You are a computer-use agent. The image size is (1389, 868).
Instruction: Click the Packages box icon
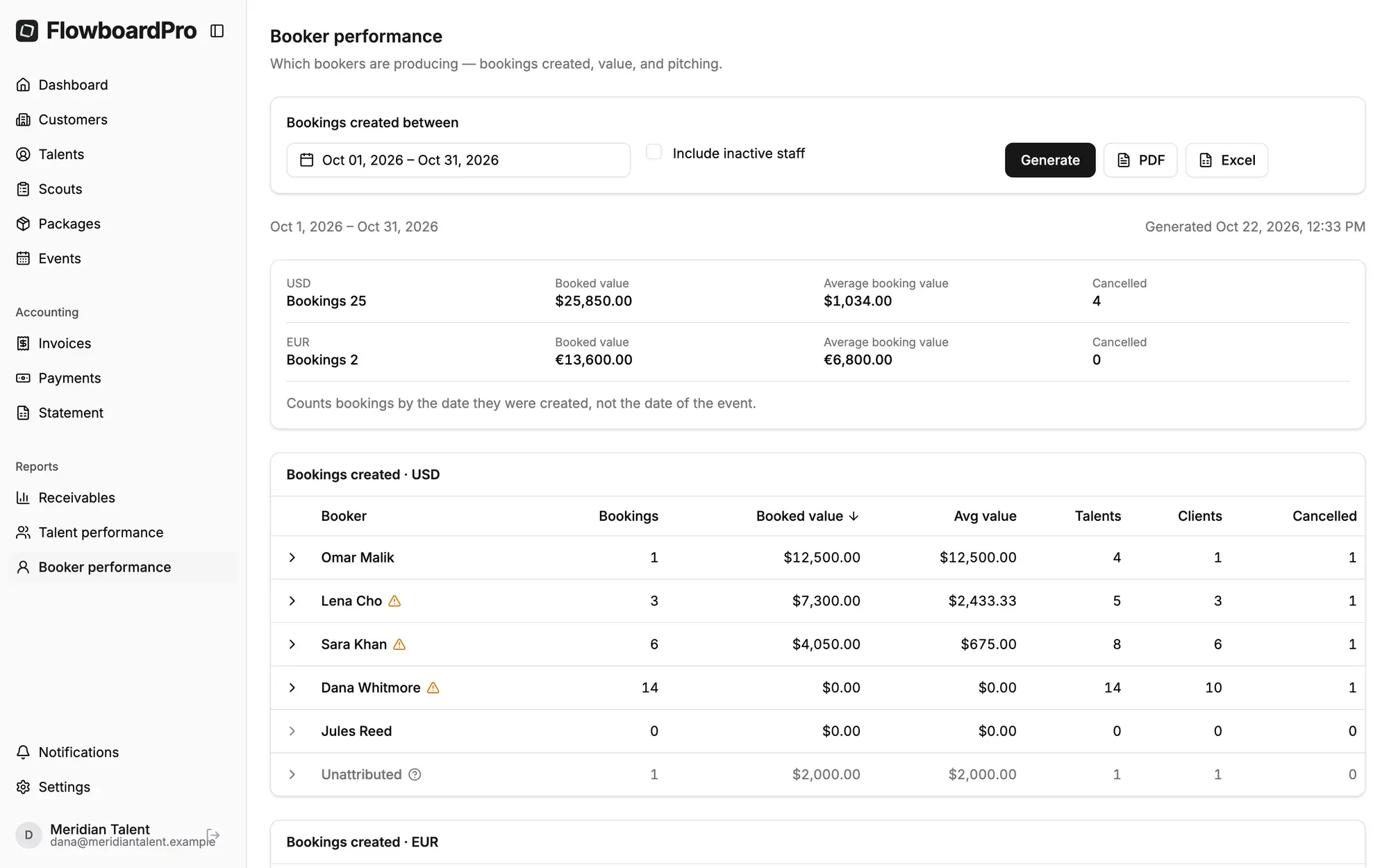23,224
